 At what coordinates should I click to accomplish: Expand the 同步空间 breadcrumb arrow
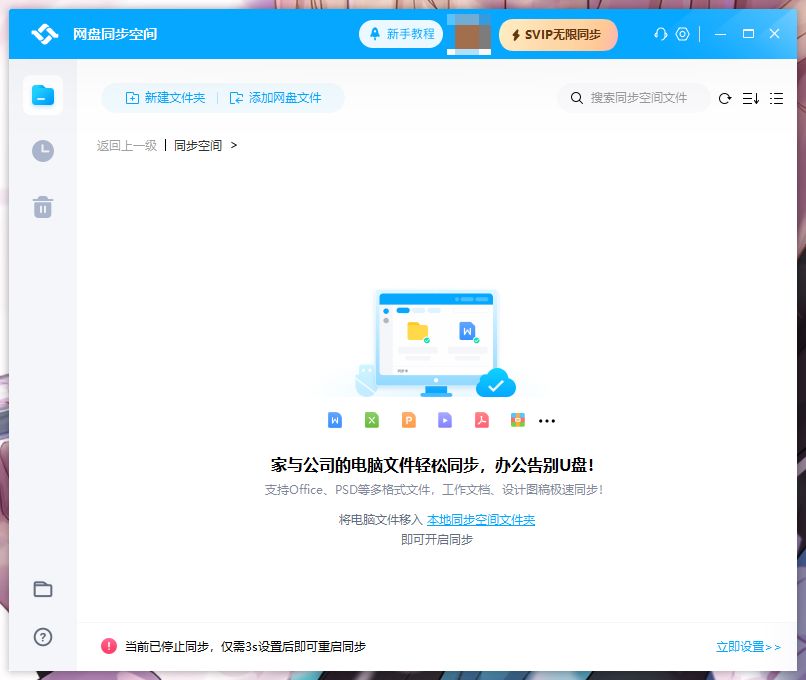point(233,145)
